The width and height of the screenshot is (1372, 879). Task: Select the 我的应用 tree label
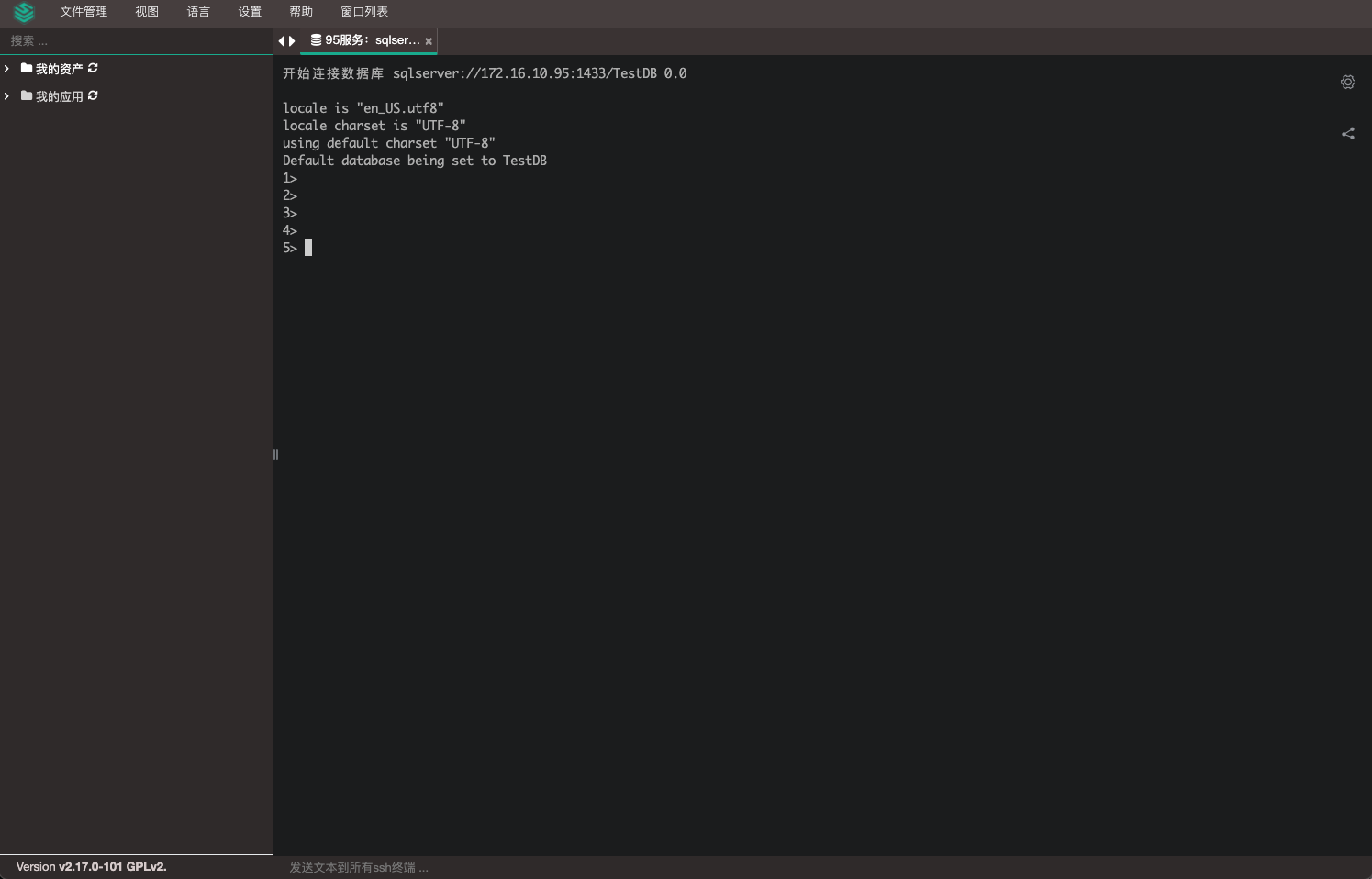click(59, 97)
